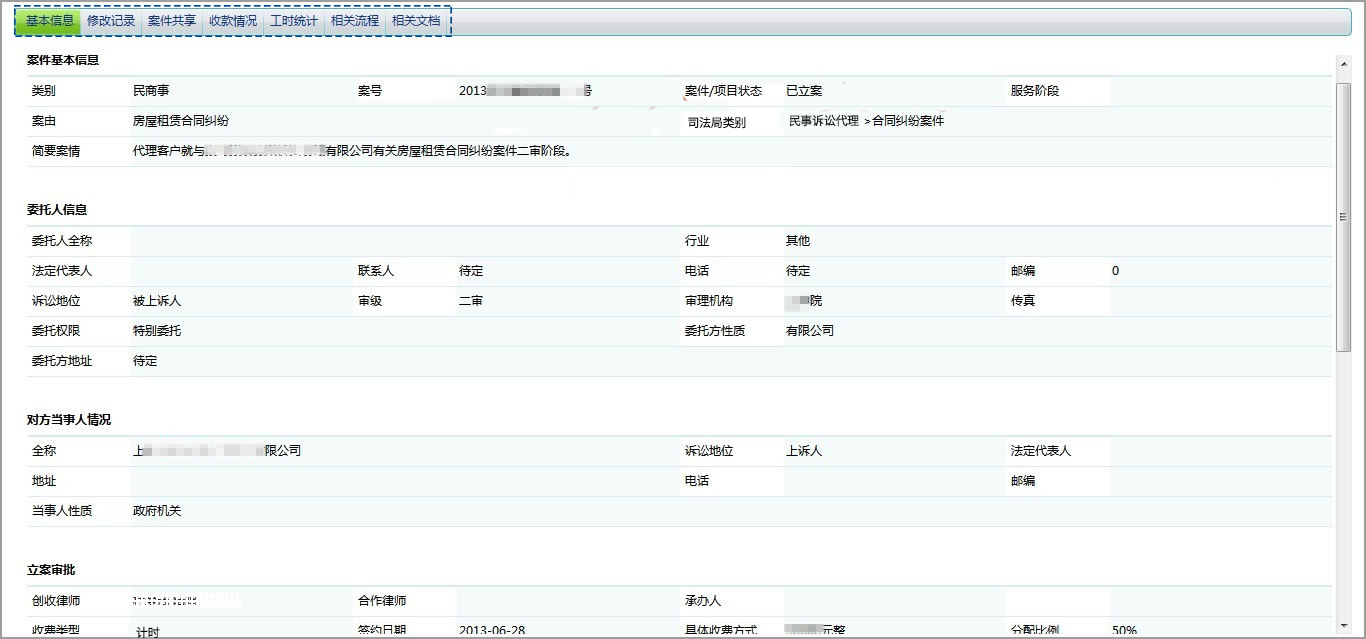The width and height of the screenshot is (1366, 639).
Task: View the 收款情况 tab
Action: [233, 21]
